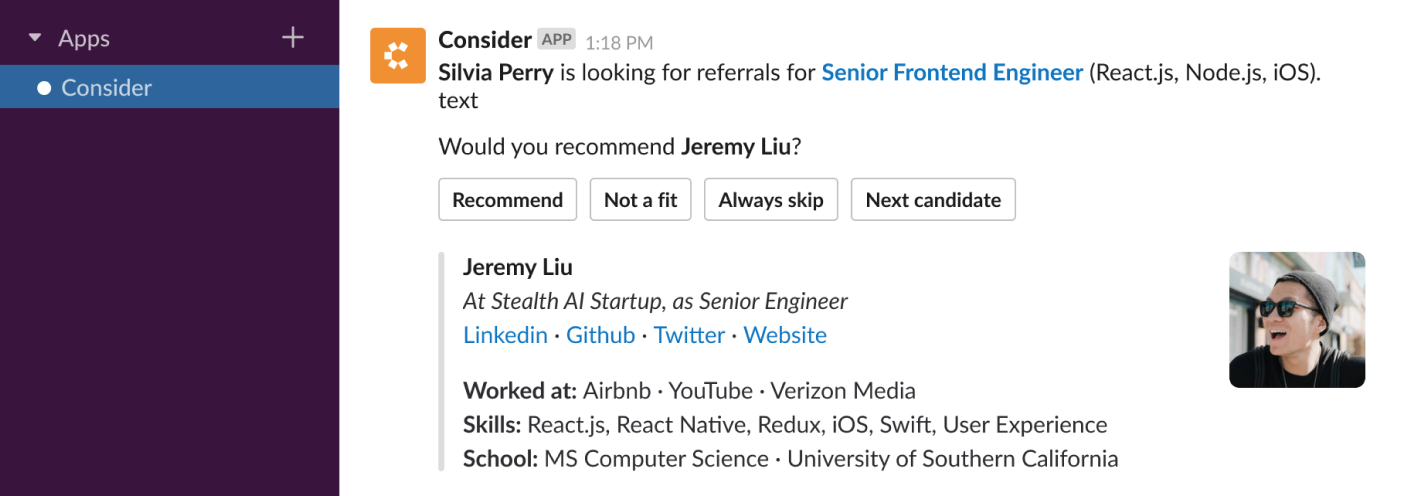Click the Recommend button
Image resolution: width=1408 pixels, height=496 pixels.
(x=508, y=199)
